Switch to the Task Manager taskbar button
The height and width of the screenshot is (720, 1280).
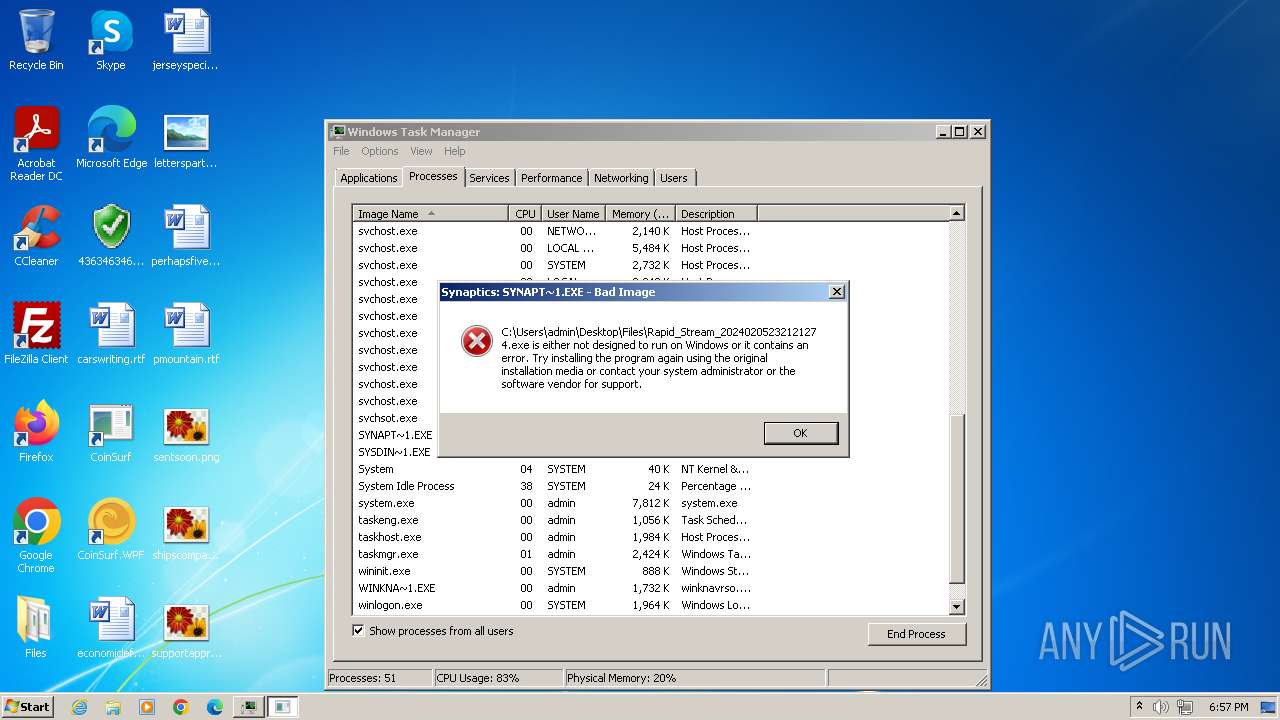(249, 707)
